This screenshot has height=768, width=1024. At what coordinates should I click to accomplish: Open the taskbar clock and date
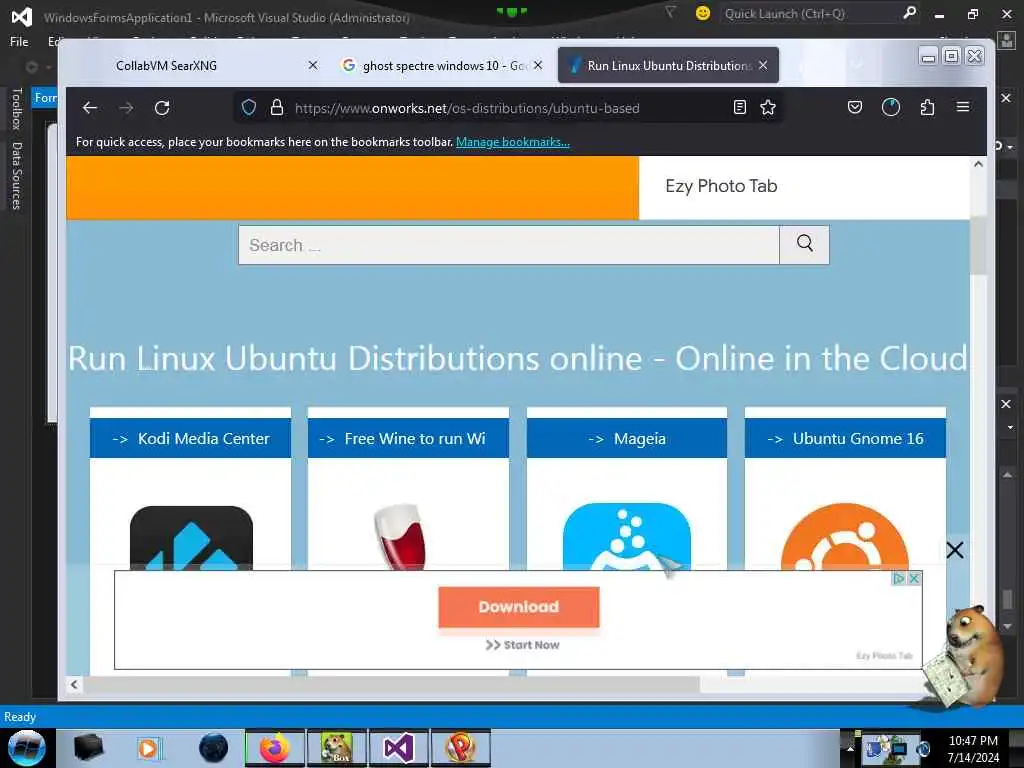(x=973, y=749)
